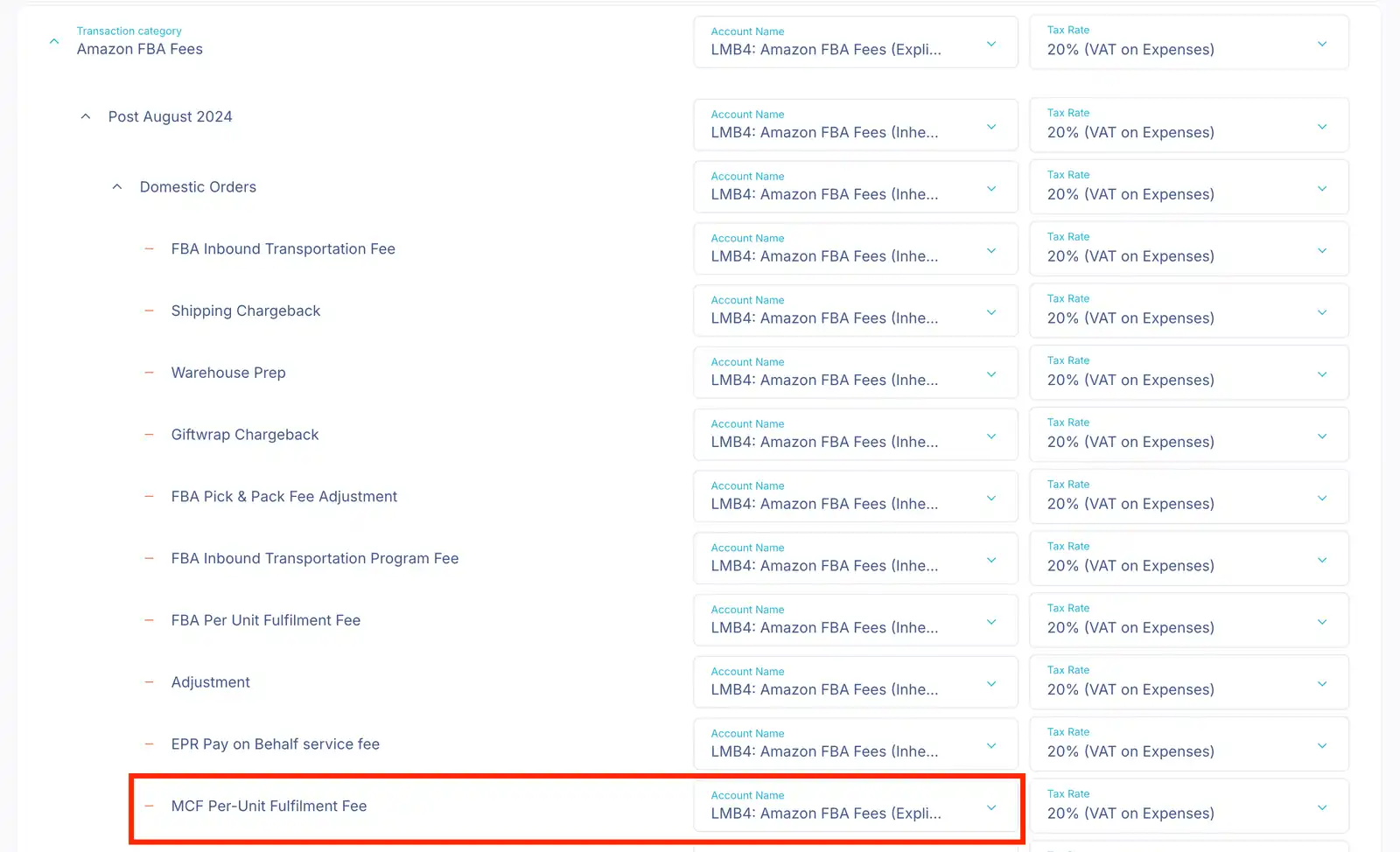Open Tax Rate dropdown for Shipping Chargeback
Screen dimensions: 1400x852
[x=1189, y=311]
